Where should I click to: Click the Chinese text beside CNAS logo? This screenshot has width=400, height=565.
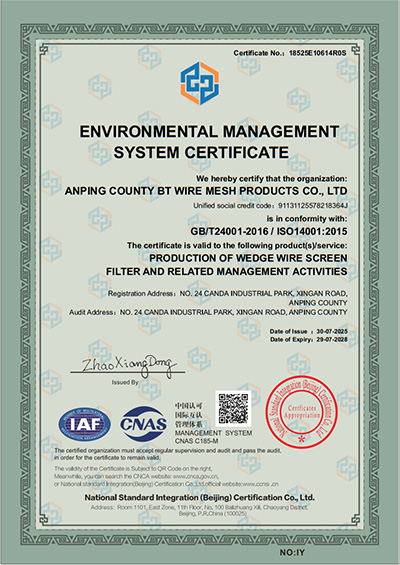[x=188, y=414]
